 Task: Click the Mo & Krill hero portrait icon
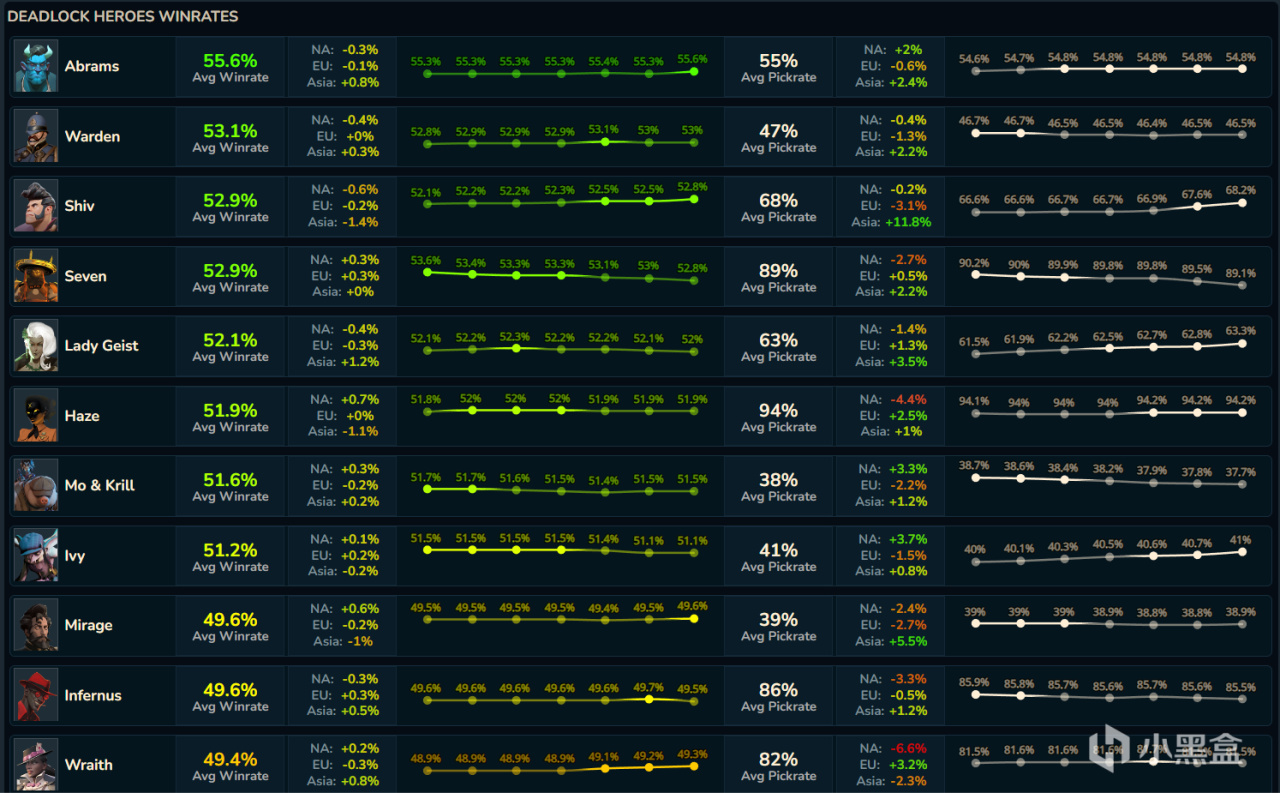point(36,485)
